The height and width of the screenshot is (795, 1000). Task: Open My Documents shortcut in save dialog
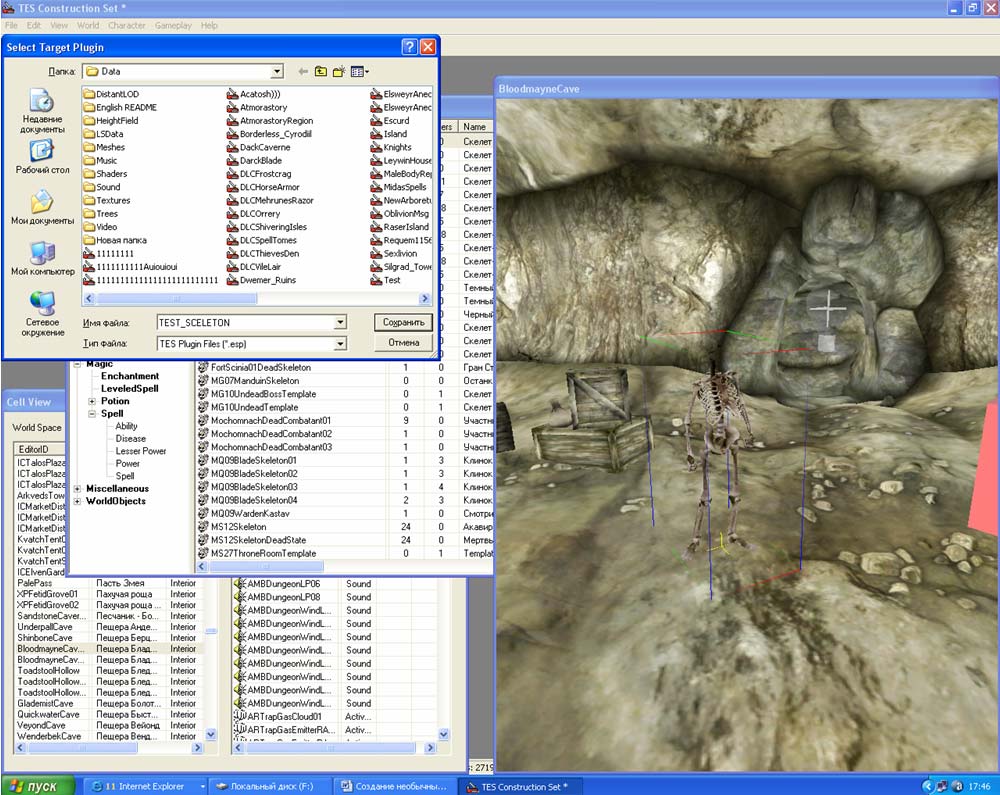[42, 207]
